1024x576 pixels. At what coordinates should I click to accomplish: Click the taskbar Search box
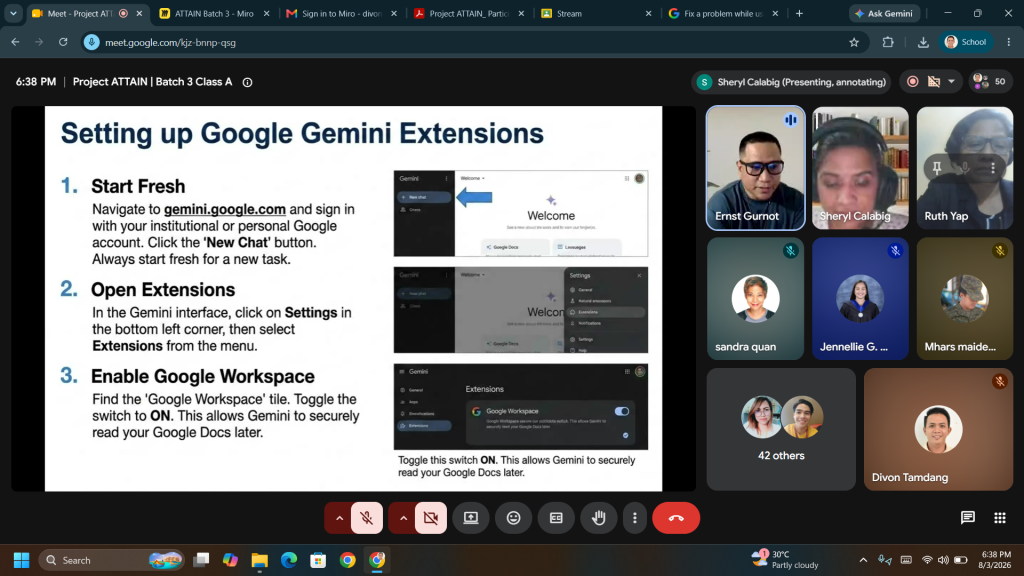click(112, 560)
